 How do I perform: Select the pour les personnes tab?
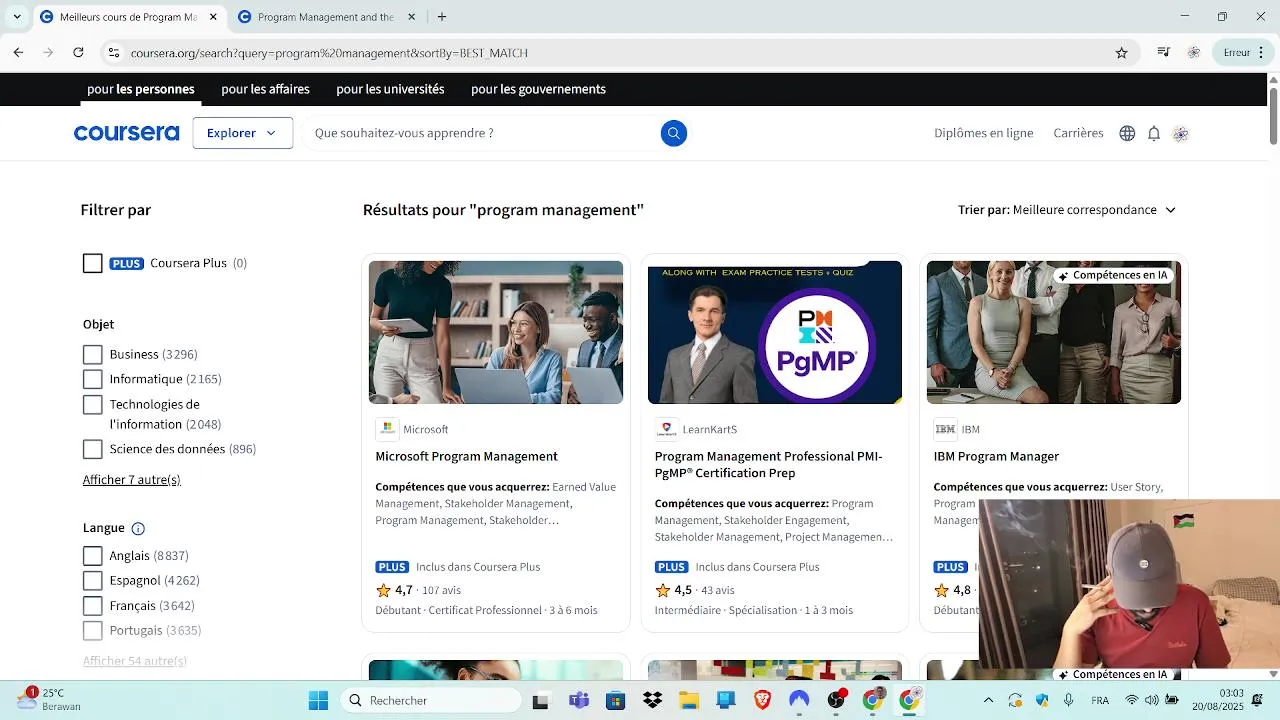(x=141, y=89)
